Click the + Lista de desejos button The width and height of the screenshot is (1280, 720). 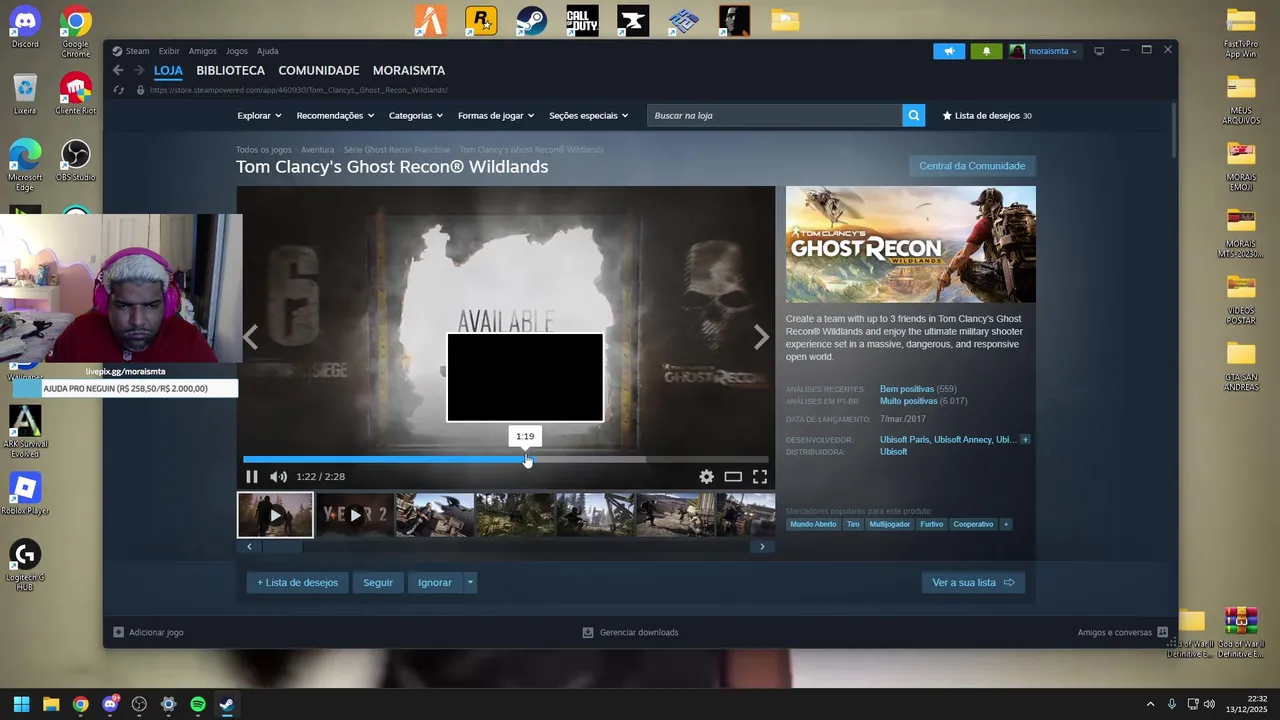tap(297, 582)
